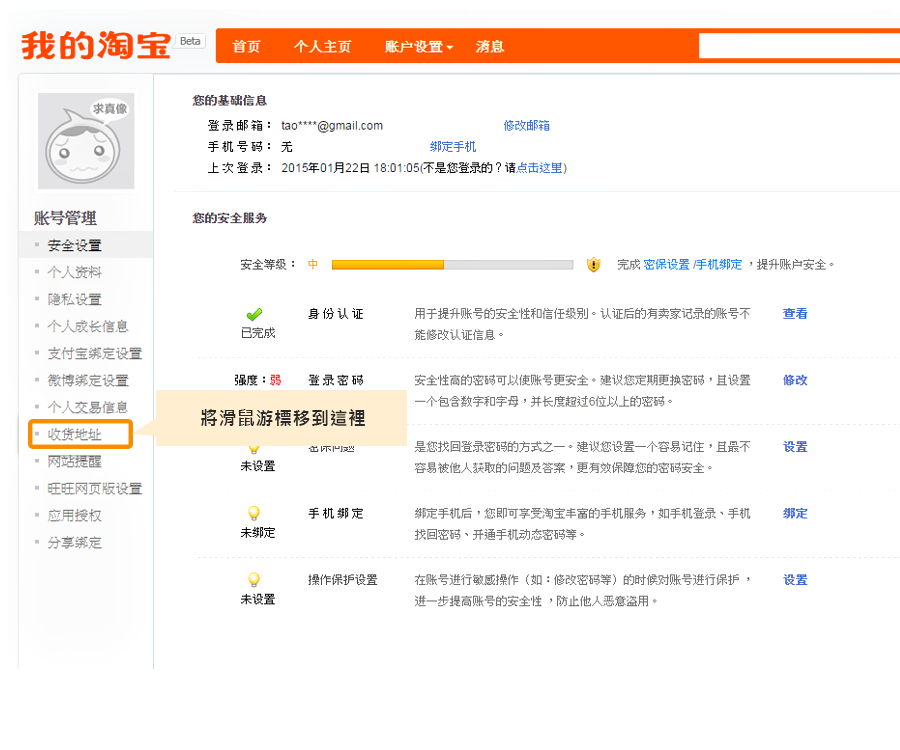
Task: Click the 手机绑定 link beside the shield
Action: 719,265
